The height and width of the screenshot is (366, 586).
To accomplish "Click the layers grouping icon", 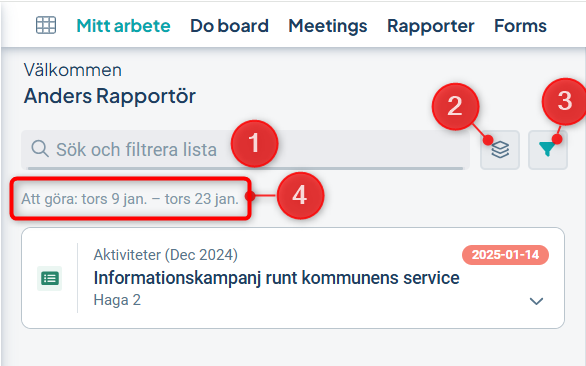I will pyautogui.click(x=500, y=150).
